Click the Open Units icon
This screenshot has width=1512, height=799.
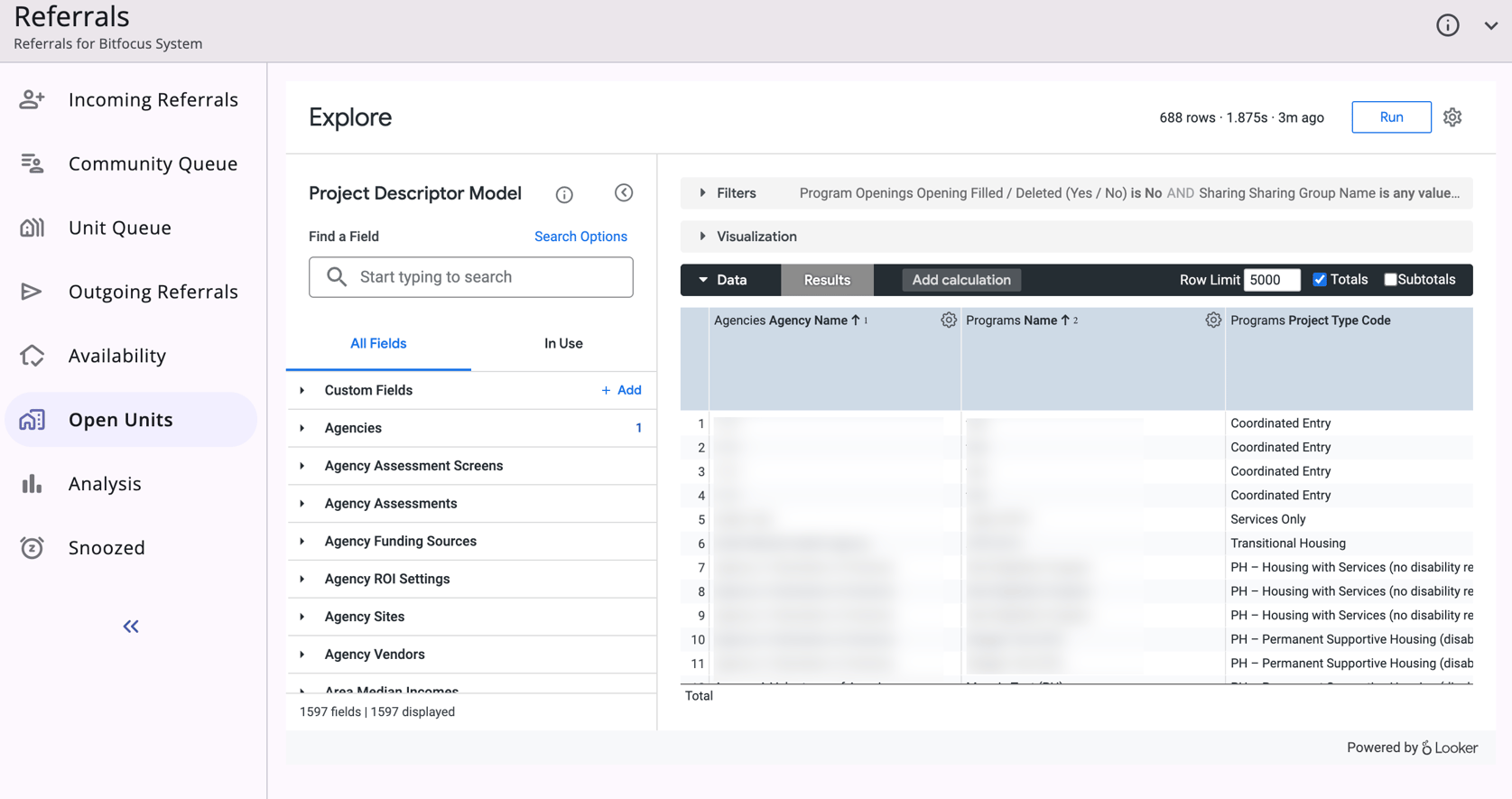[x=32, y=420]
